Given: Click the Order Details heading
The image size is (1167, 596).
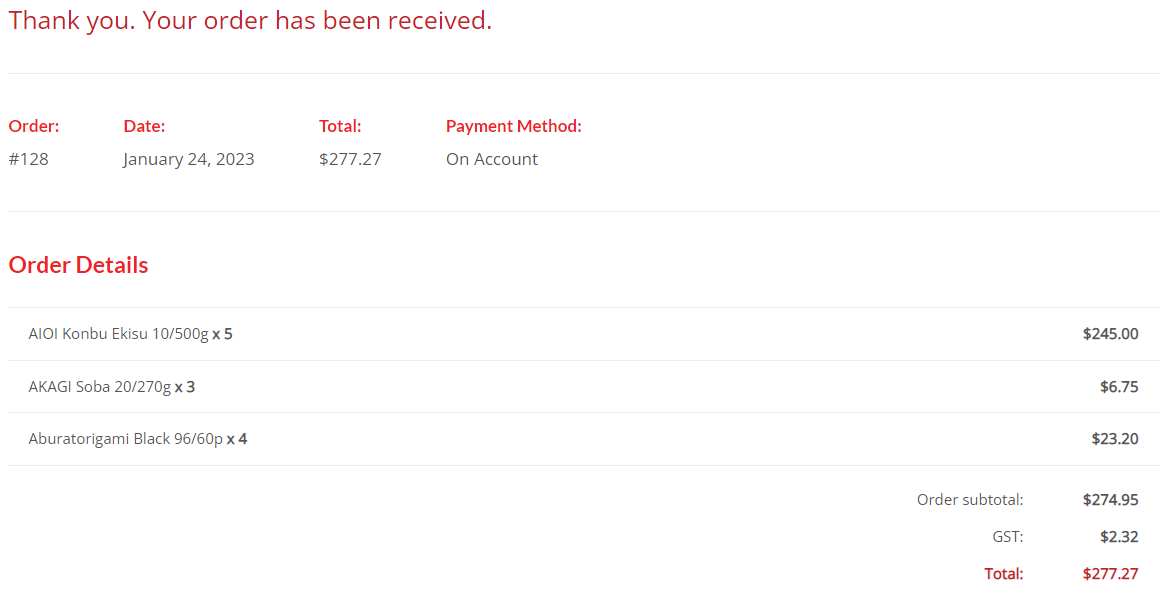Looking at the screenshot, I should [78, 265].
